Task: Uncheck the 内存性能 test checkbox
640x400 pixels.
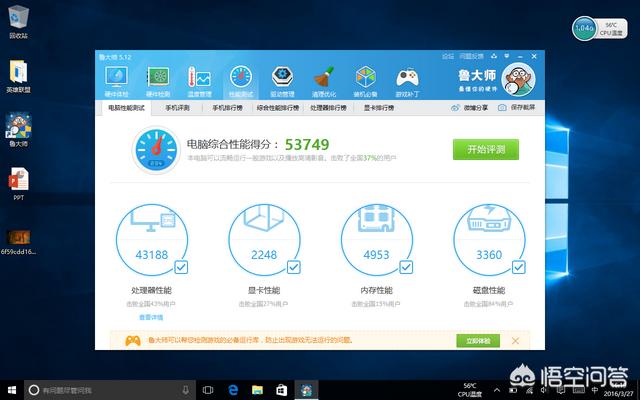Action: click(407, 267)
